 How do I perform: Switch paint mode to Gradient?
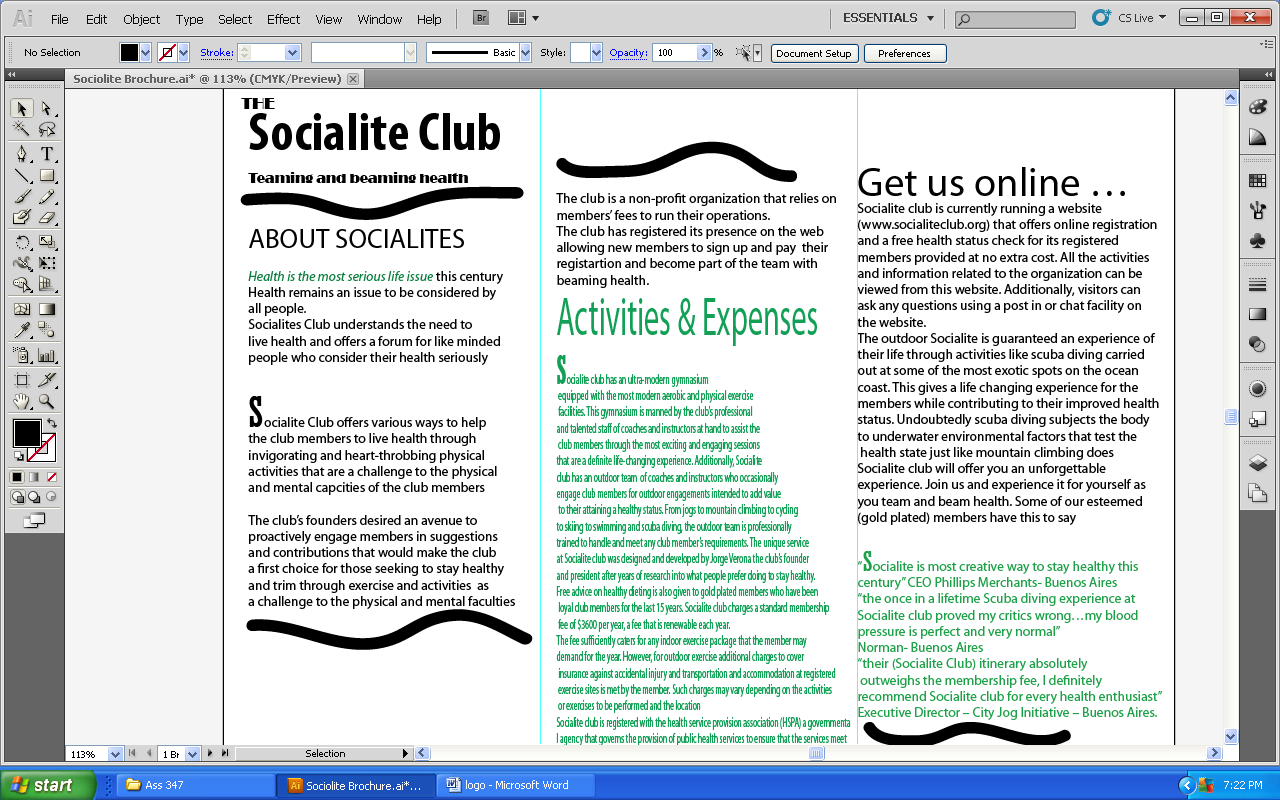pyautogui.click(x=35, y=477)
